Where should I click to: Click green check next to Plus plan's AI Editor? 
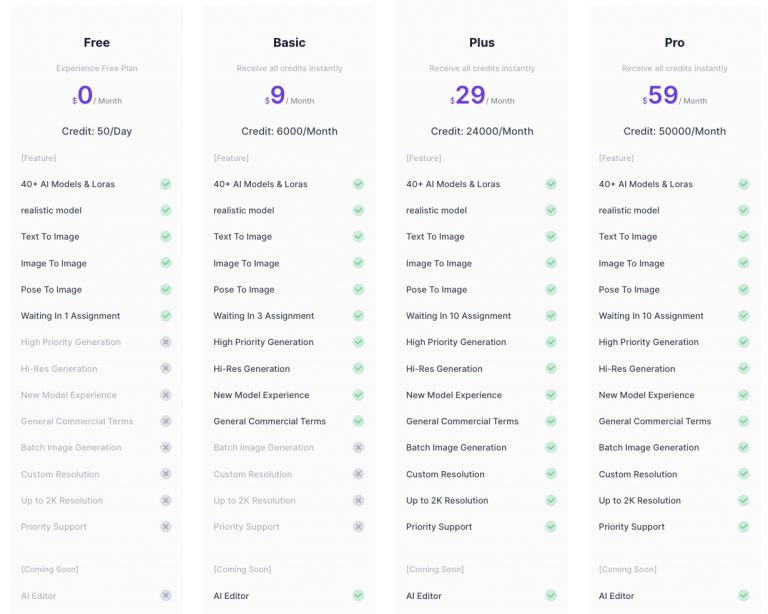click(551, 596)
